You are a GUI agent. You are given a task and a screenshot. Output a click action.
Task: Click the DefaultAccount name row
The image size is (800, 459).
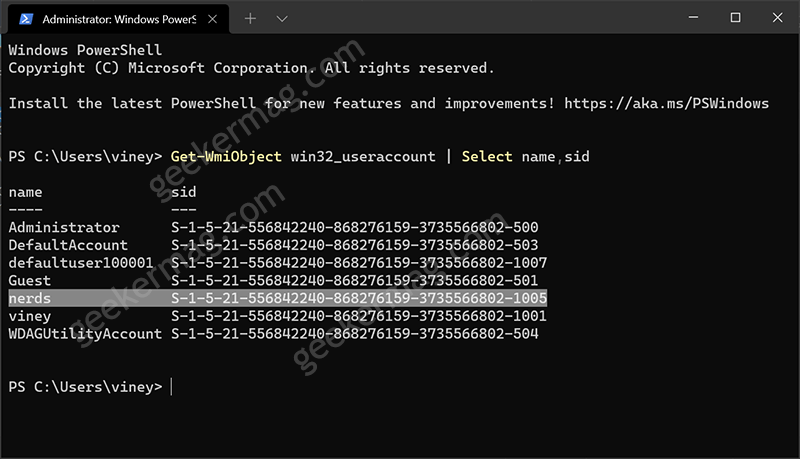(x=68, y=245)
